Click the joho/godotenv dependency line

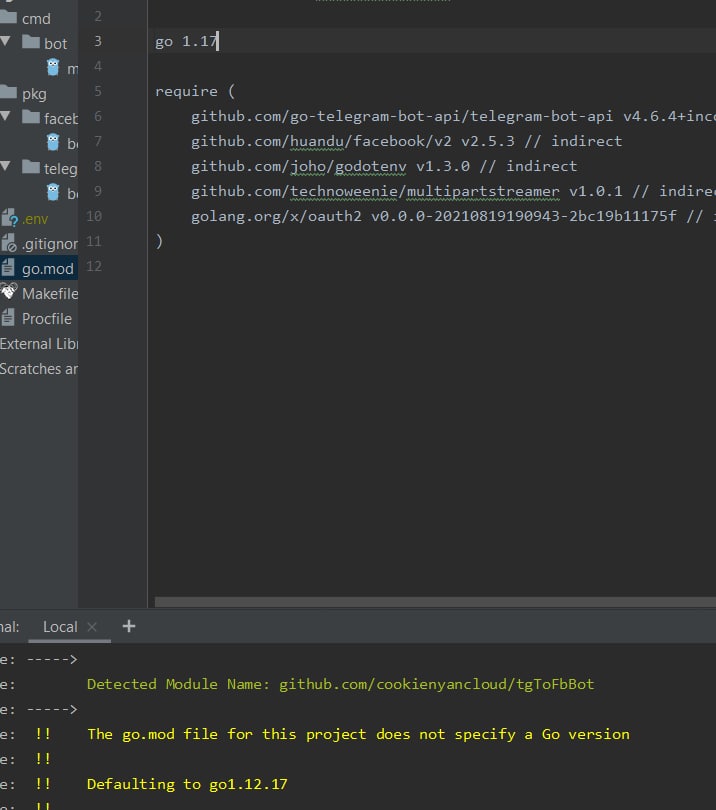[384, 166]
